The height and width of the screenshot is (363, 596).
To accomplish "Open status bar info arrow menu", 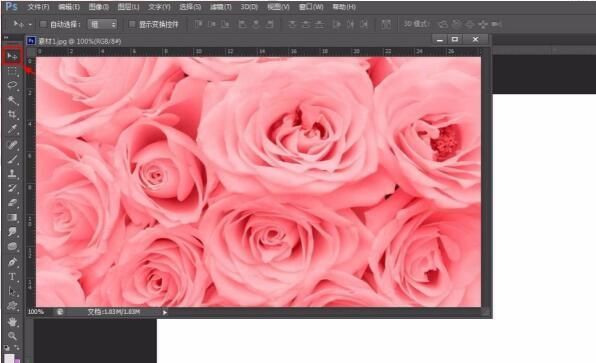I will (x=165, y=312).
